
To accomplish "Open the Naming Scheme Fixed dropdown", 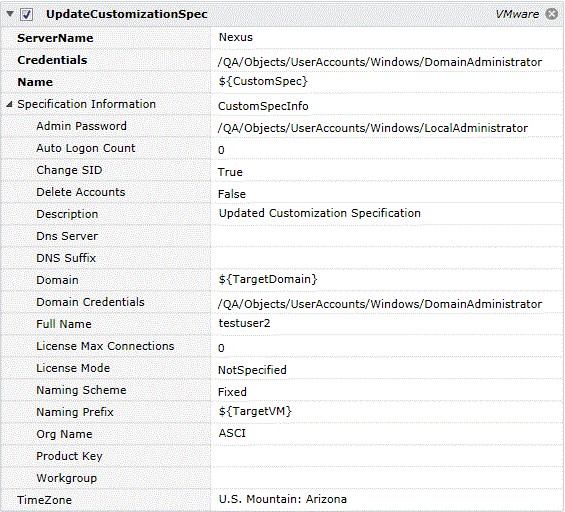I will (387, 390).
